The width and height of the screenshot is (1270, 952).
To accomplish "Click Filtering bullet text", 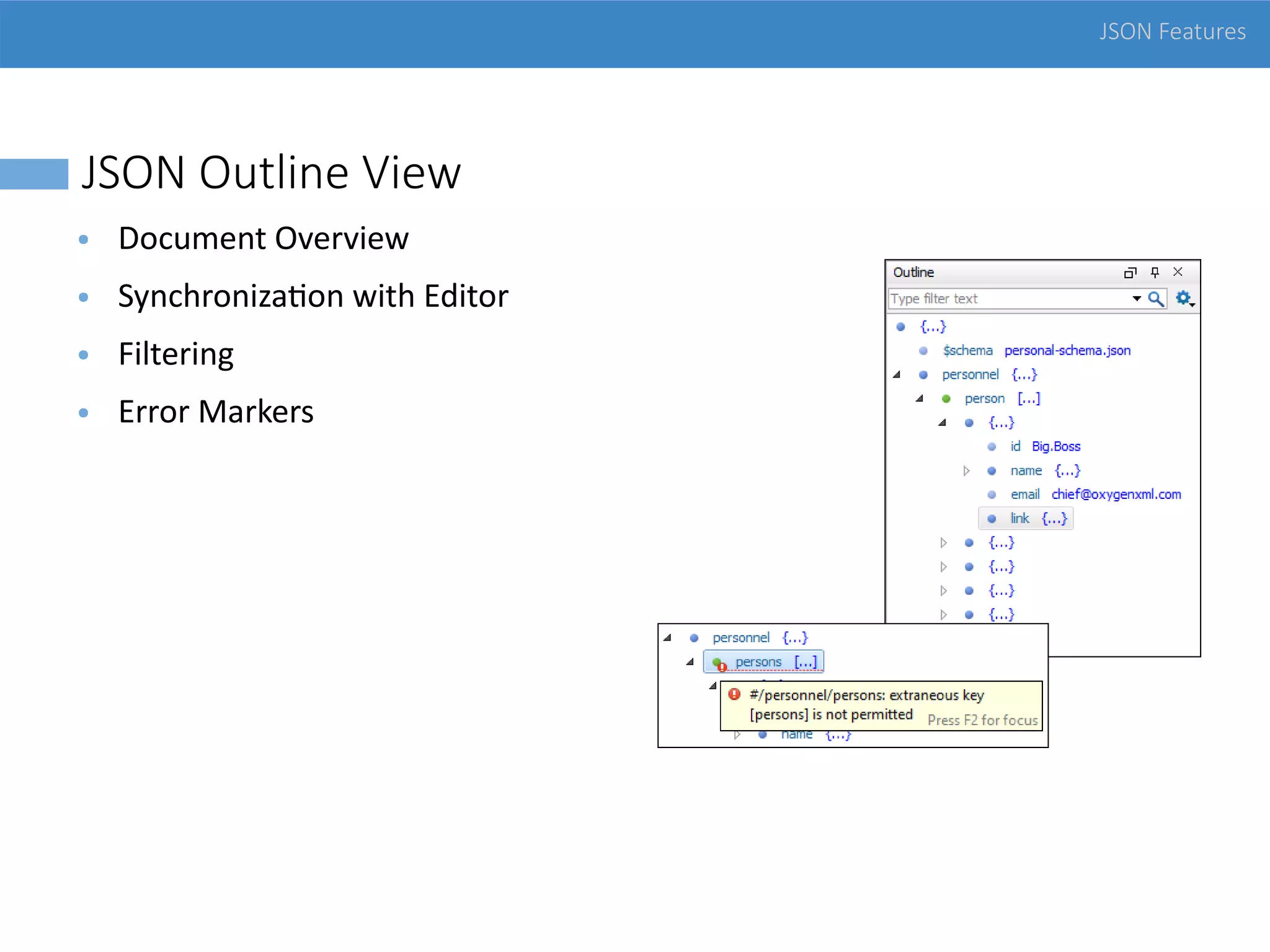I will (176, 355).
